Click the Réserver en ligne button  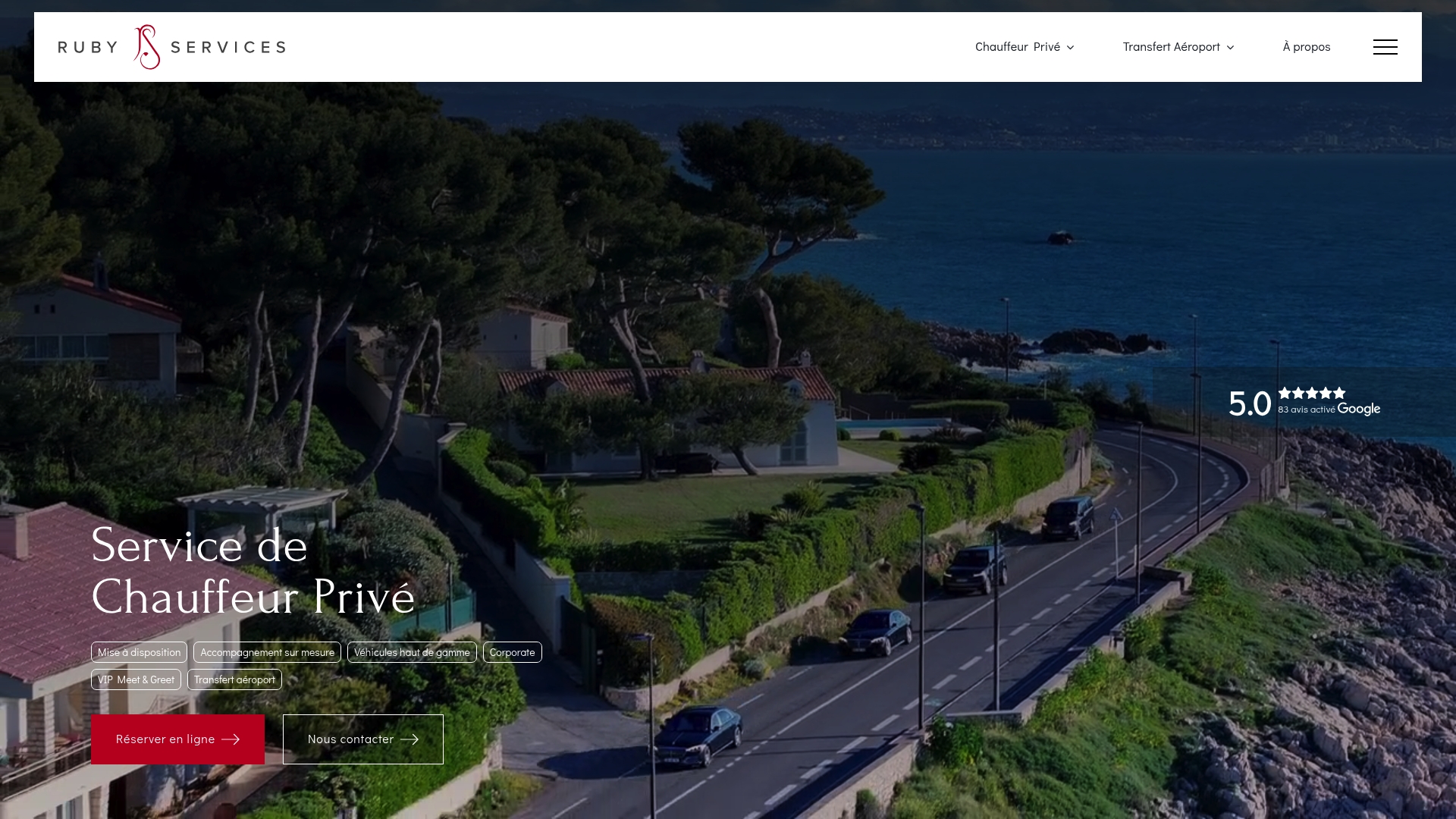tap(177, 739)
